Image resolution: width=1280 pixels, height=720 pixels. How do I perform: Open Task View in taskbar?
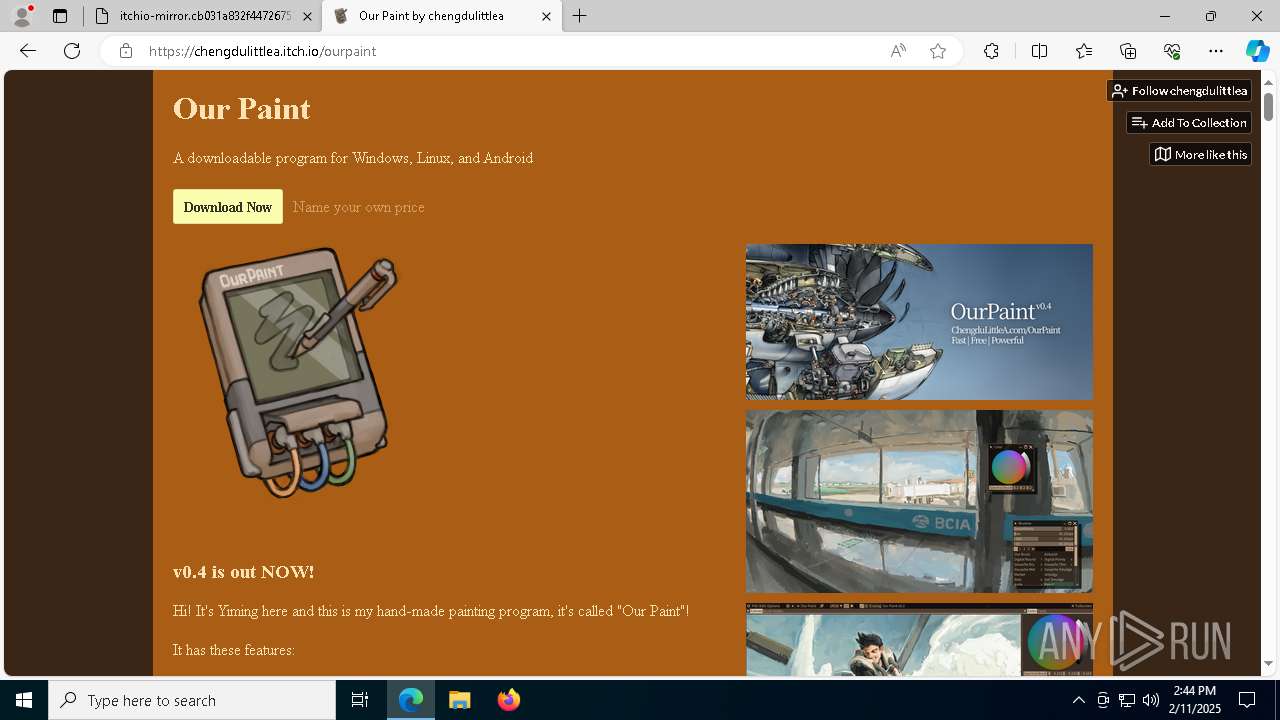(360, 700)
